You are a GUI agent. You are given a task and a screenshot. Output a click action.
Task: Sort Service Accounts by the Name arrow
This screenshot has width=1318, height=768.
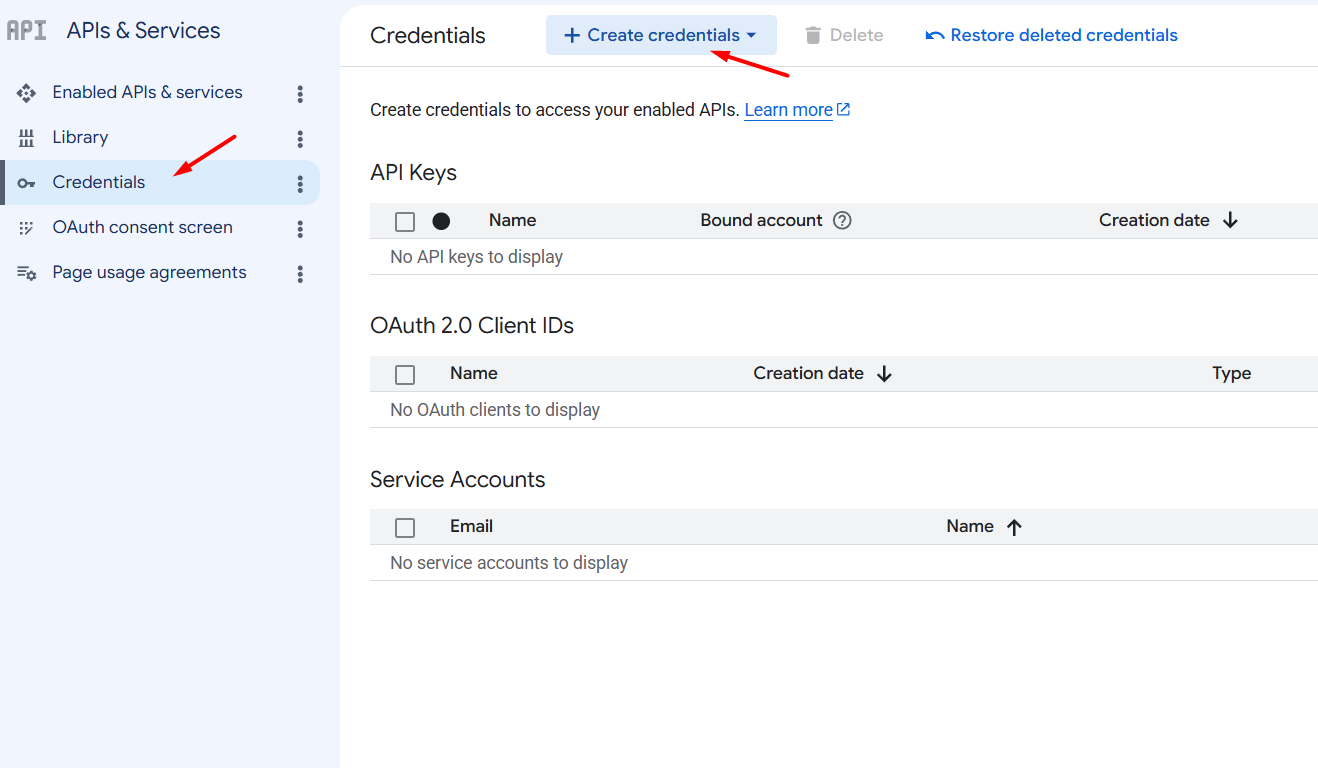click(x=1014, y=527)
